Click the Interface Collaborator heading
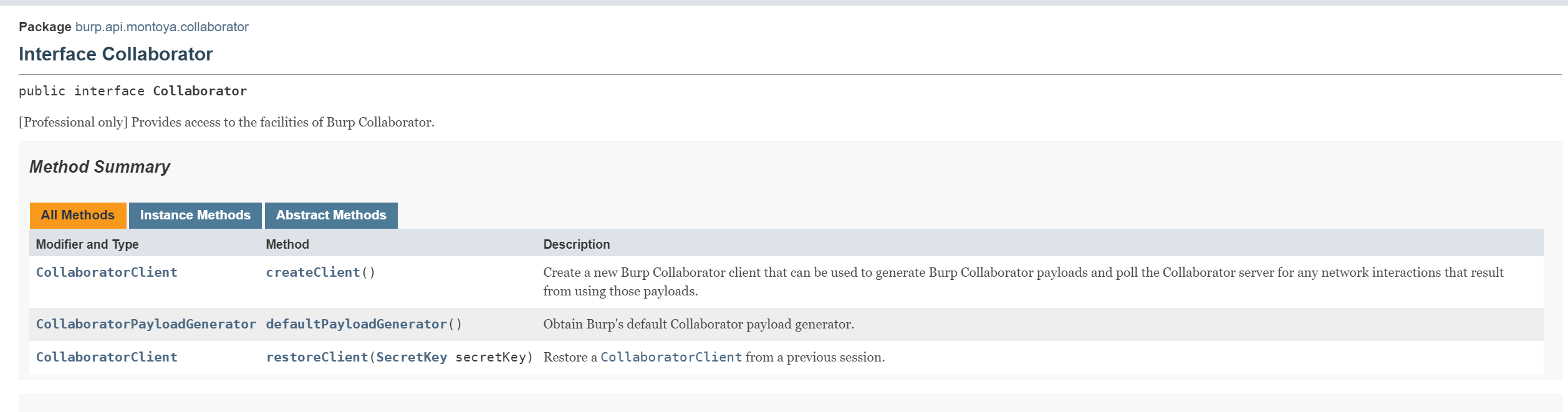This screenshot has height=412, width=1568. coord(116,54)
